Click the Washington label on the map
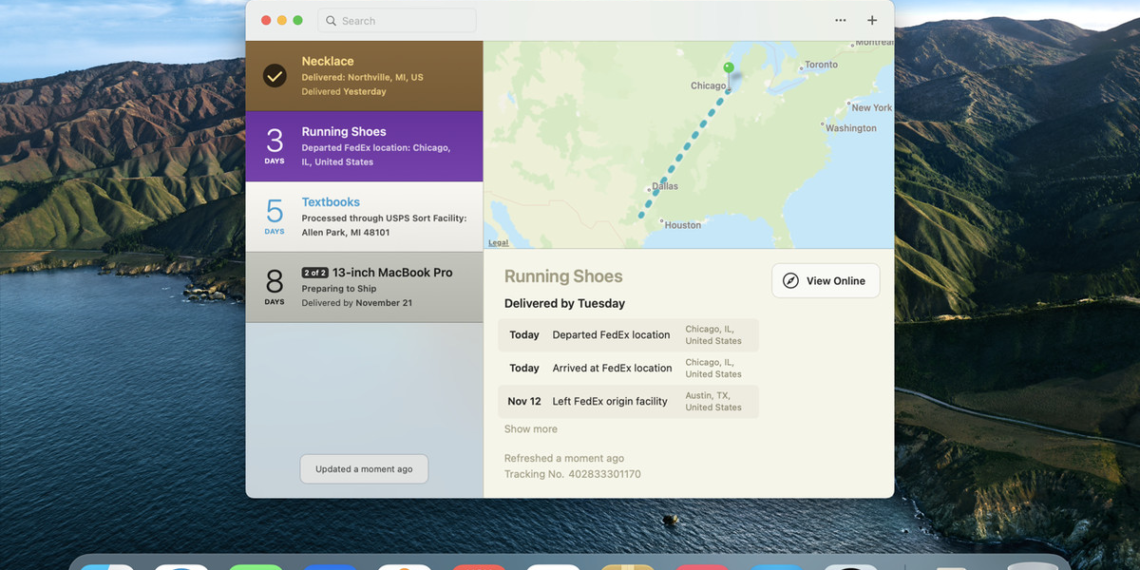Screen dimensions: 1140x570 [x=851, y=128]
